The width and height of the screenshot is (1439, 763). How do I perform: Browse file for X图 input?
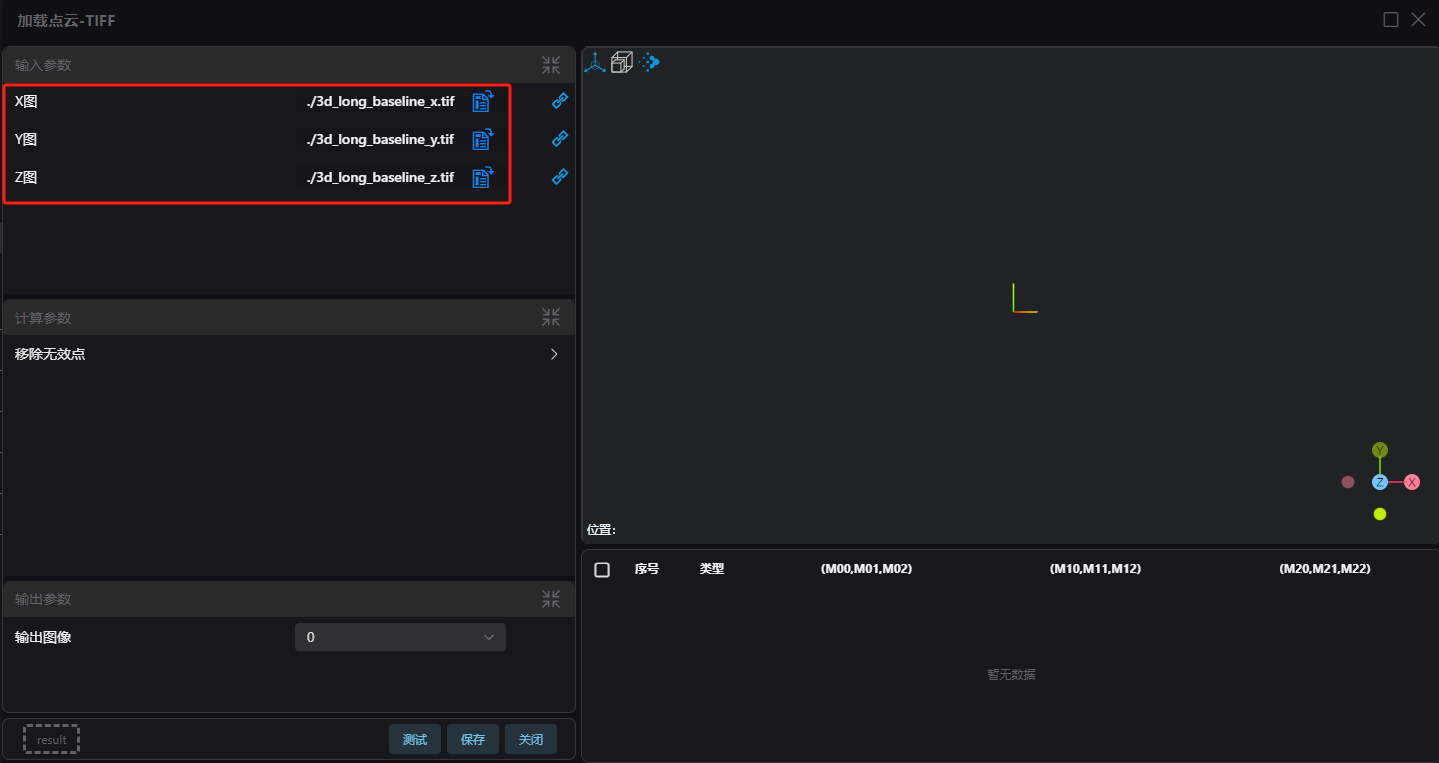(483, 101)
